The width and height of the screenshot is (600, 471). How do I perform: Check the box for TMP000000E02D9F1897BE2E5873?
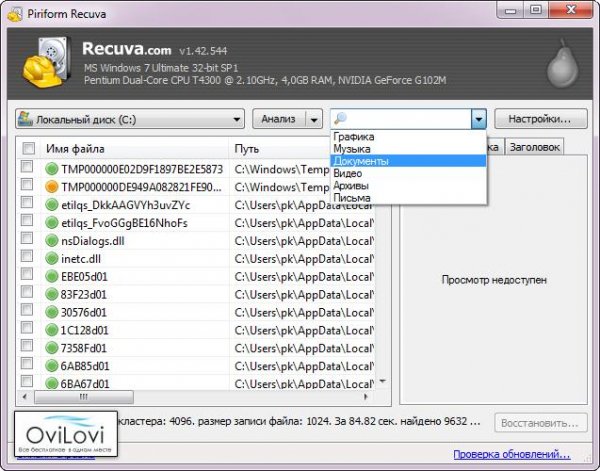(27, 166)
